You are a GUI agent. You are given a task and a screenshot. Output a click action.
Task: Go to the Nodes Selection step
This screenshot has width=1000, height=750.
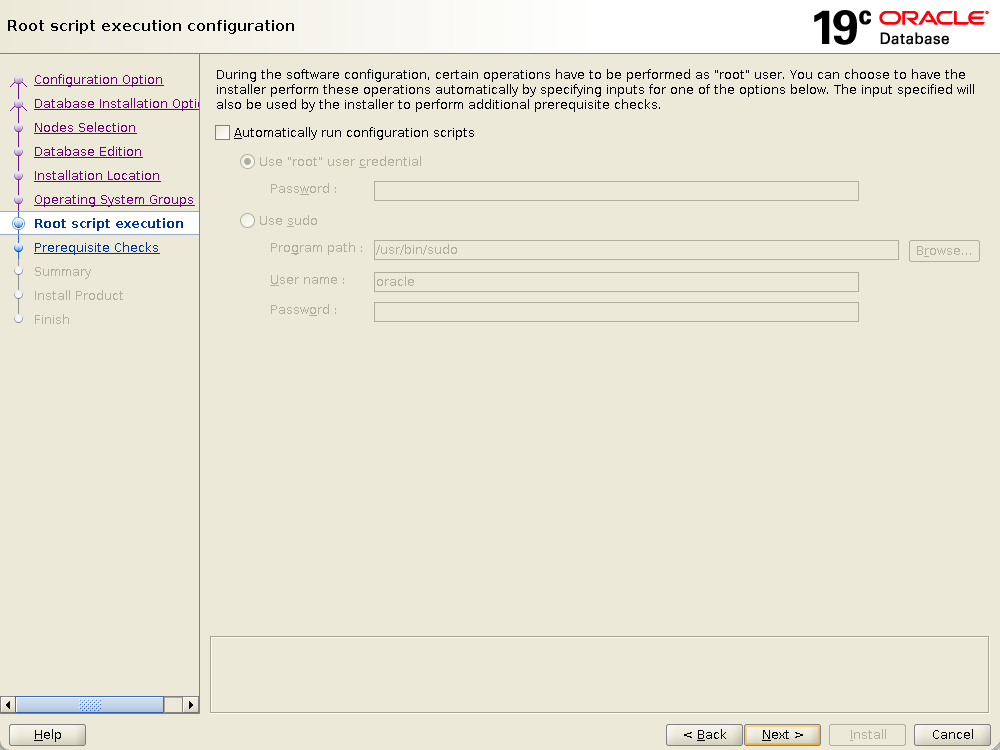[x=85, y=128]
